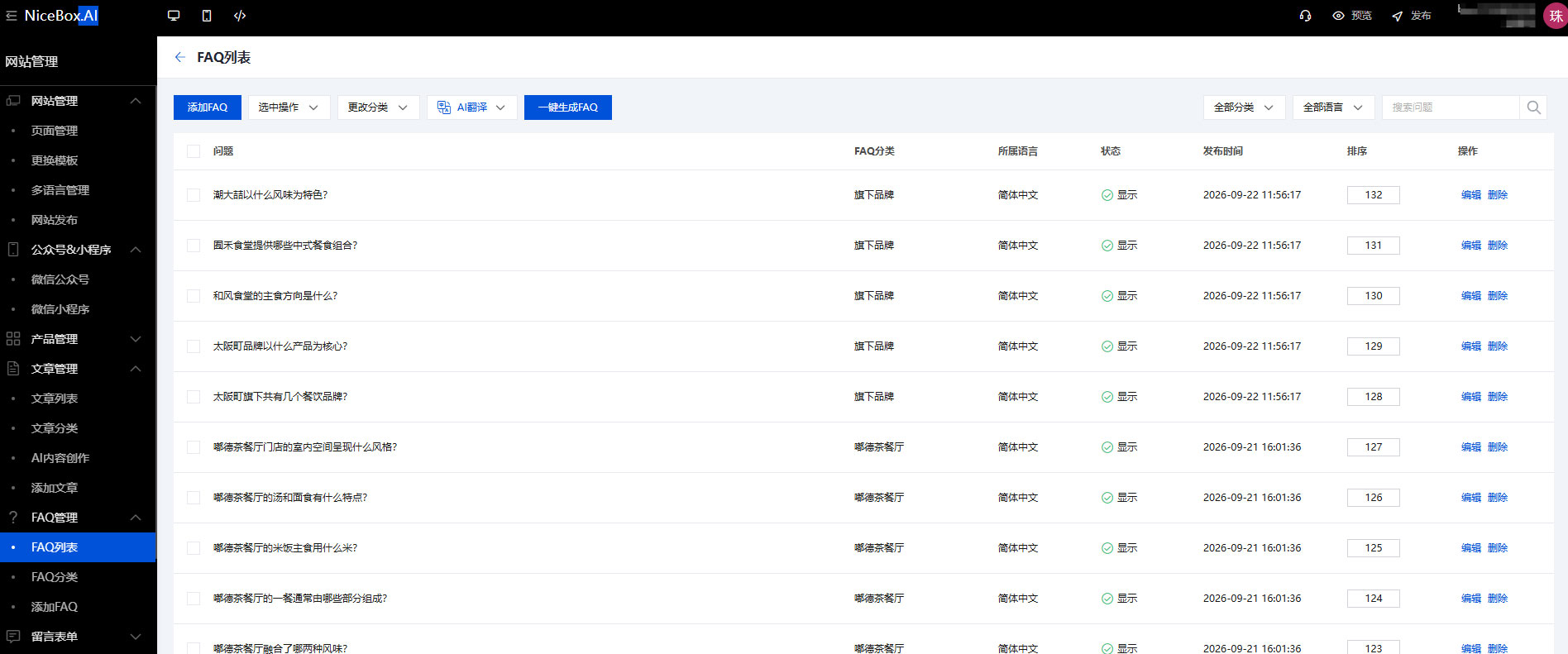Check the box for 和风食堂的主食方向是什么?

pos(194,296)
